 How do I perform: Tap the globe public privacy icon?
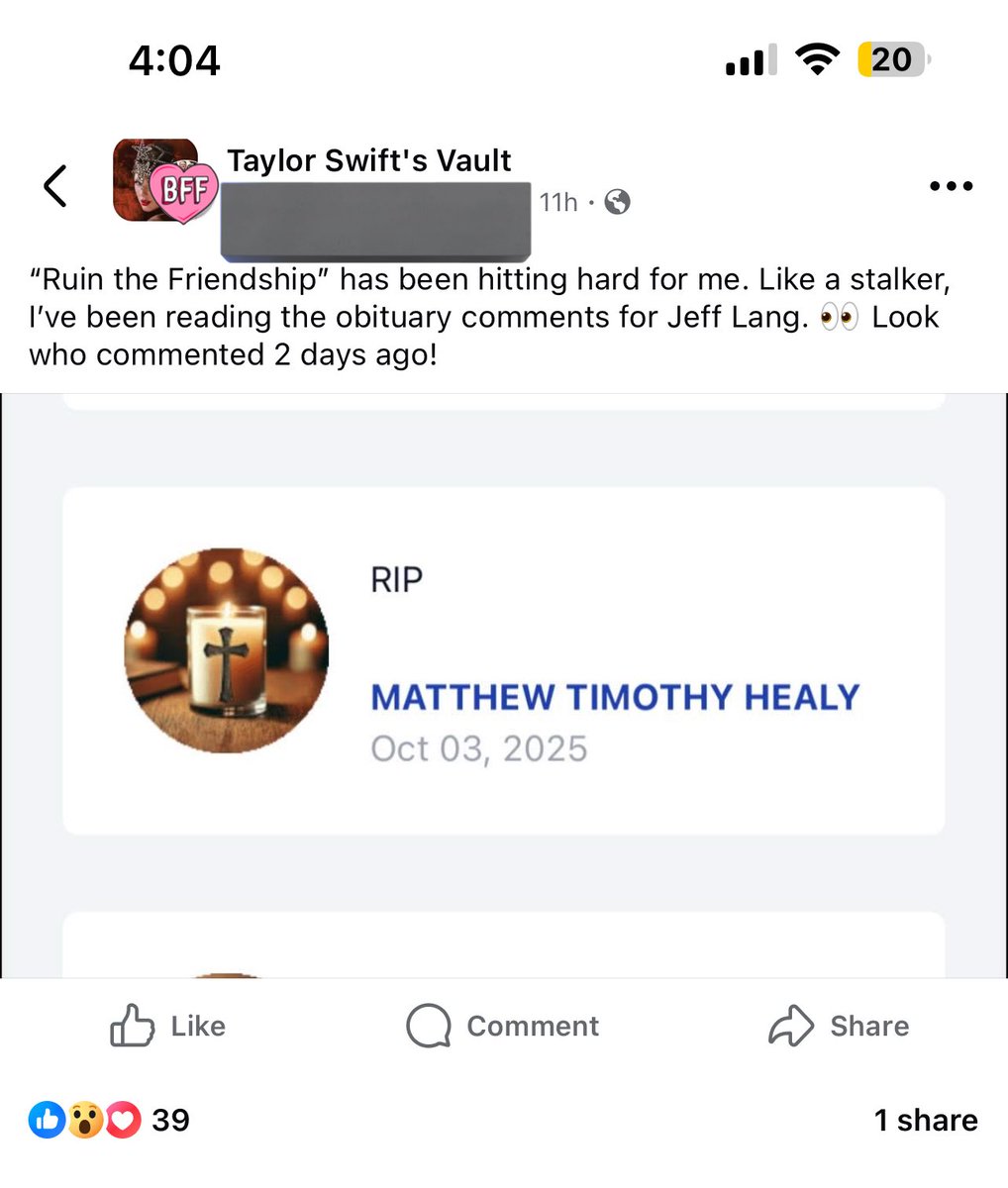click(617, 202)
